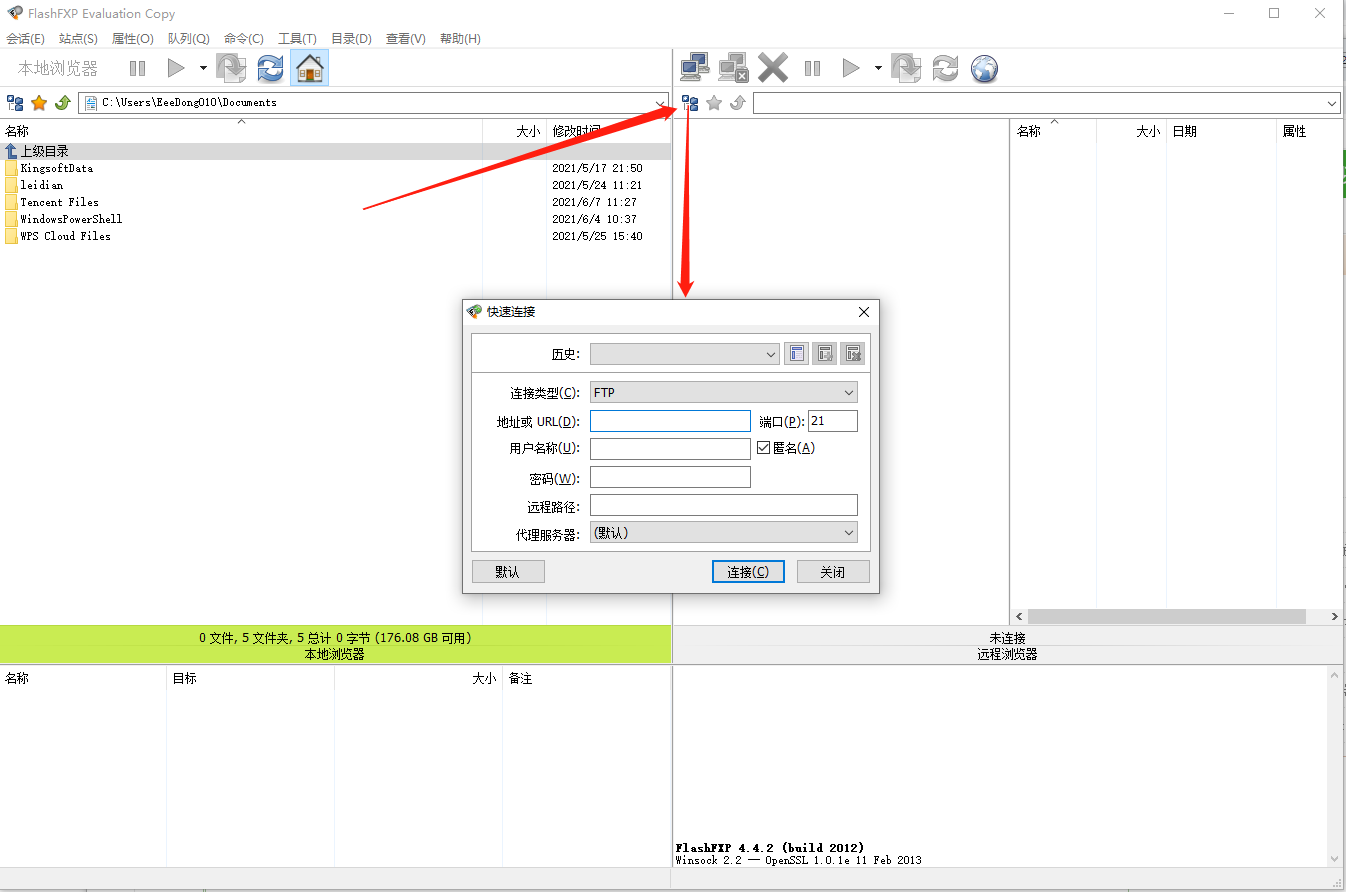
Task: Click the local pause transfer icon
Action: [x=137, y=68]
